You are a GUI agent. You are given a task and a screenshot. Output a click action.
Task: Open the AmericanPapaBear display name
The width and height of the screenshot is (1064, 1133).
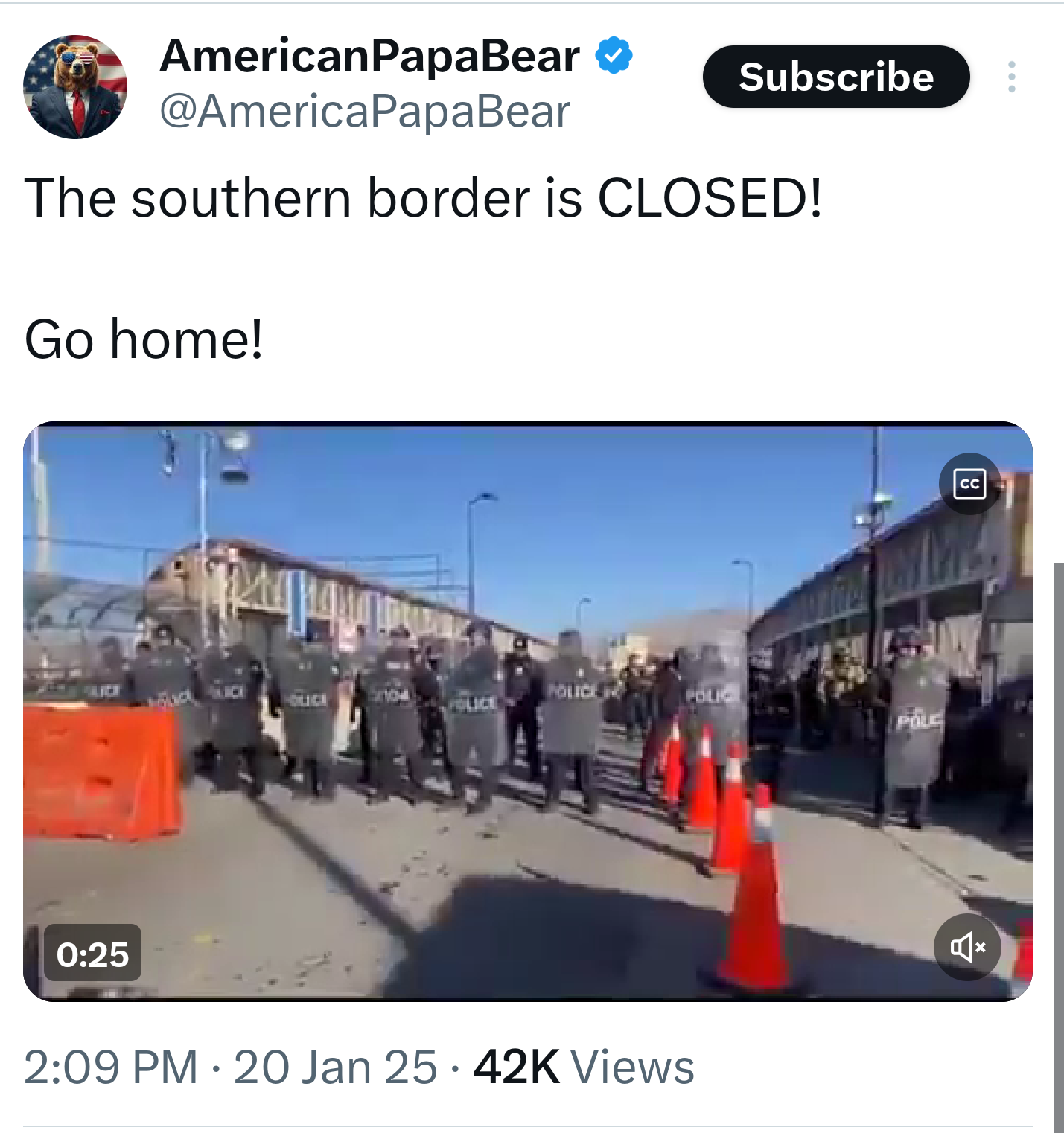[x=370, y=56]
